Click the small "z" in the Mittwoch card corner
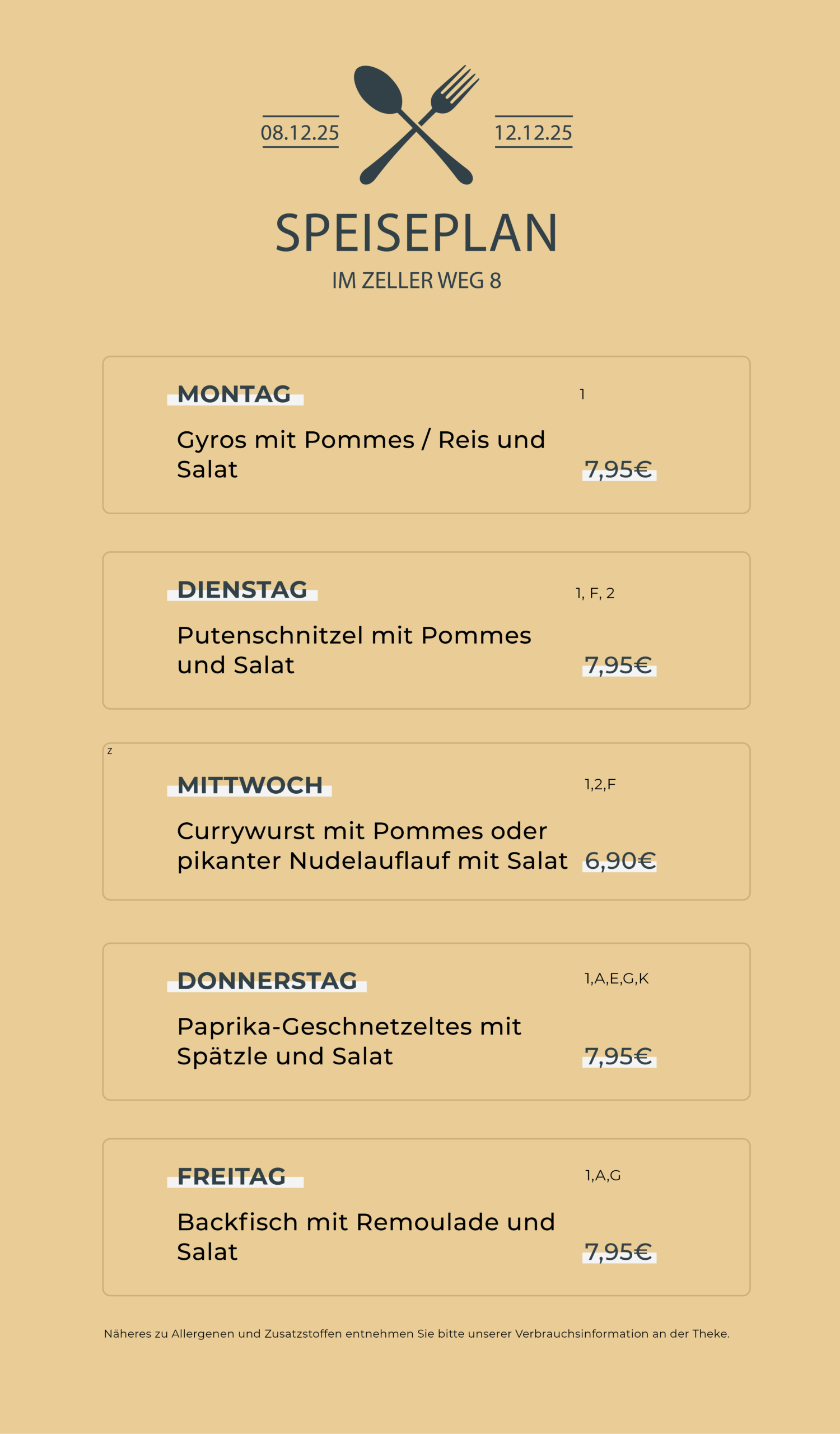The width and height of the screenshot is (840, 1434). [x=110, y=751]
